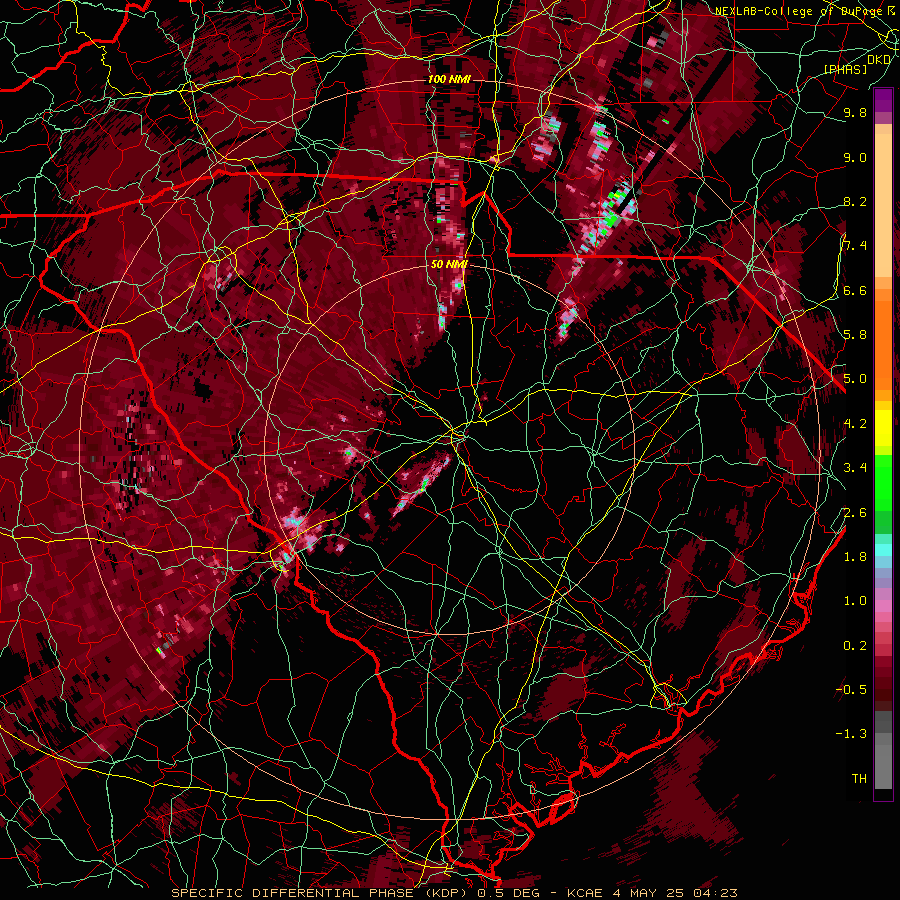Click the TH label on the color scale
The image size is (900, 900).
point(859,779)
